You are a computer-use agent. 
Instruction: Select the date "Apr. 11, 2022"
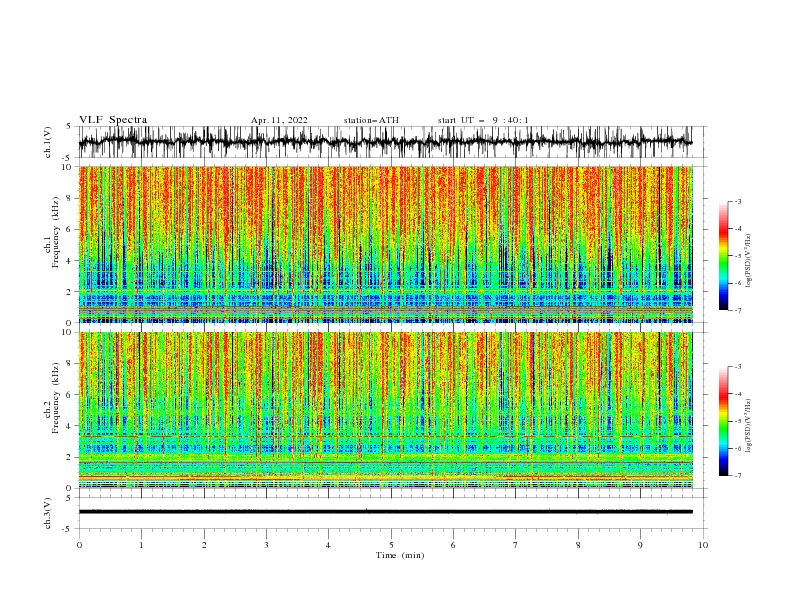coord(279,120)
